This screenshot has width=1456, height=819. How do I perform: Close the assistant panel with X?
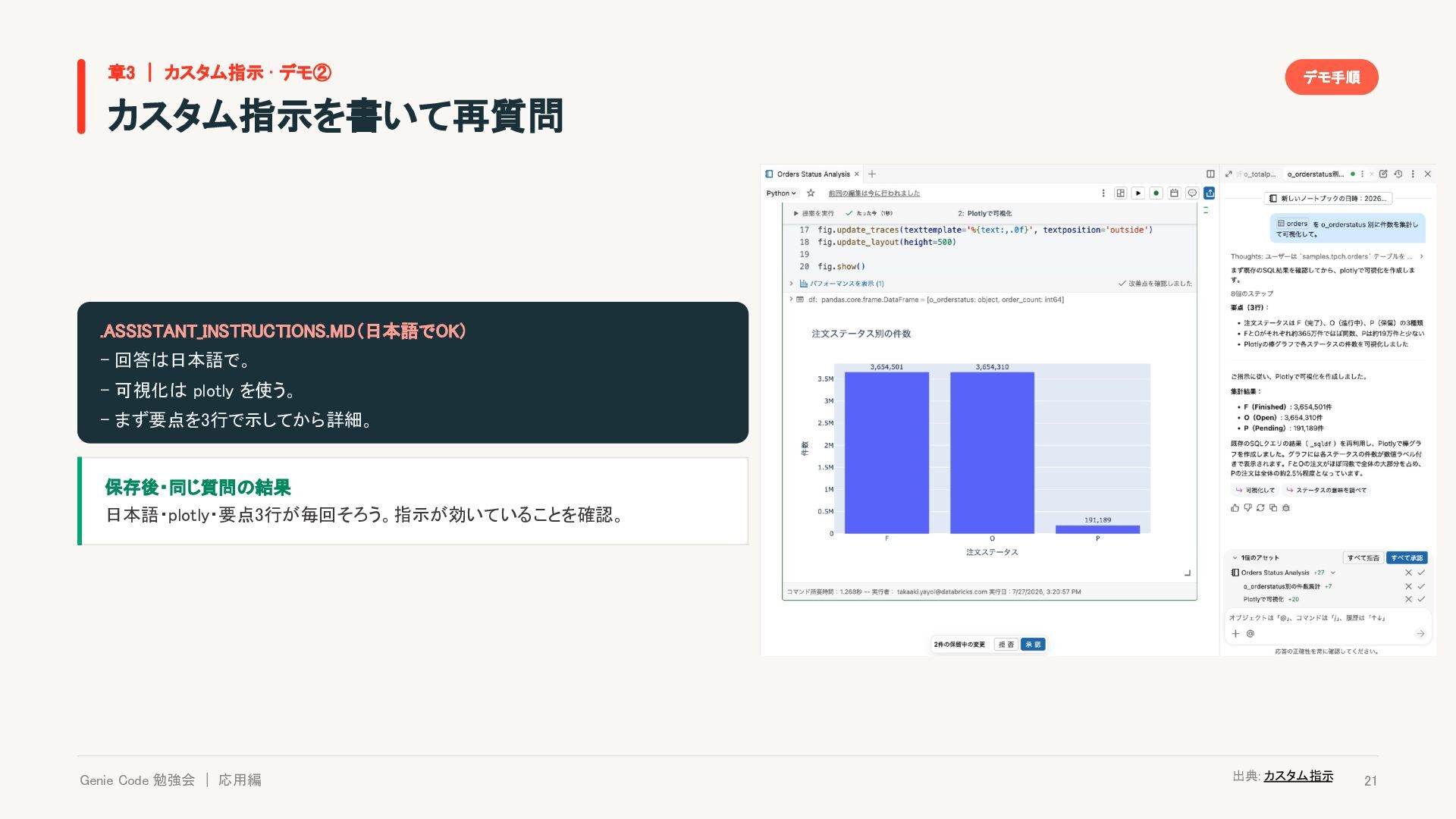(x=1427, y=174)
